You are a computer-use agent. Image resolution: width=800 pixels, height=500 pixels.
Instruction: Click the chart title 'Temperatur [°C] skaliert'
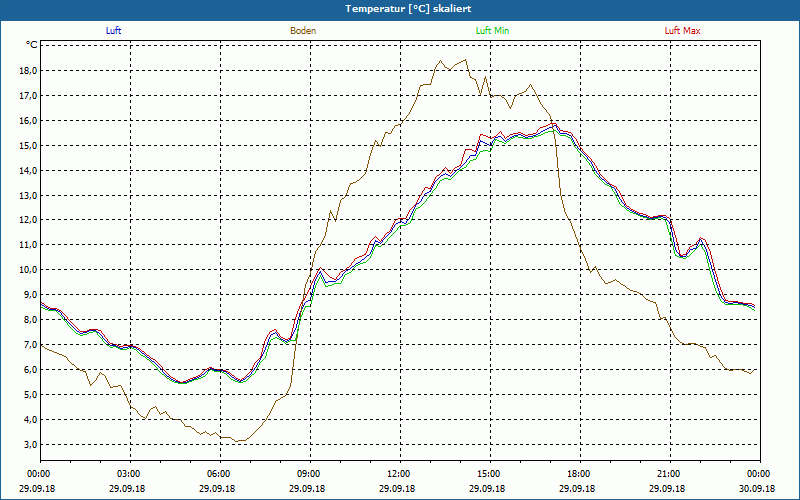point(408,9)
